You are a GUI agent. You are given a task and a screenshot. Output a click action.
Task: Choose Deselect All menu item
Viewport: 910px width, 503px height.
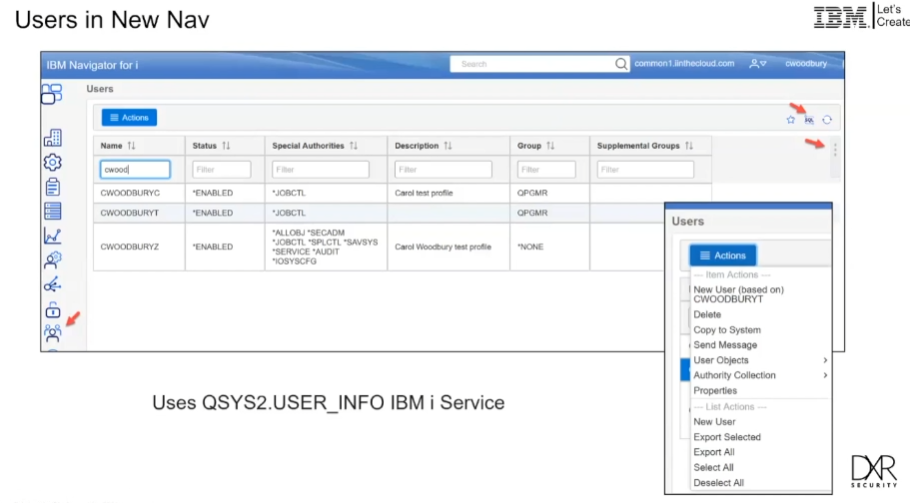click(x=718, y=483)
